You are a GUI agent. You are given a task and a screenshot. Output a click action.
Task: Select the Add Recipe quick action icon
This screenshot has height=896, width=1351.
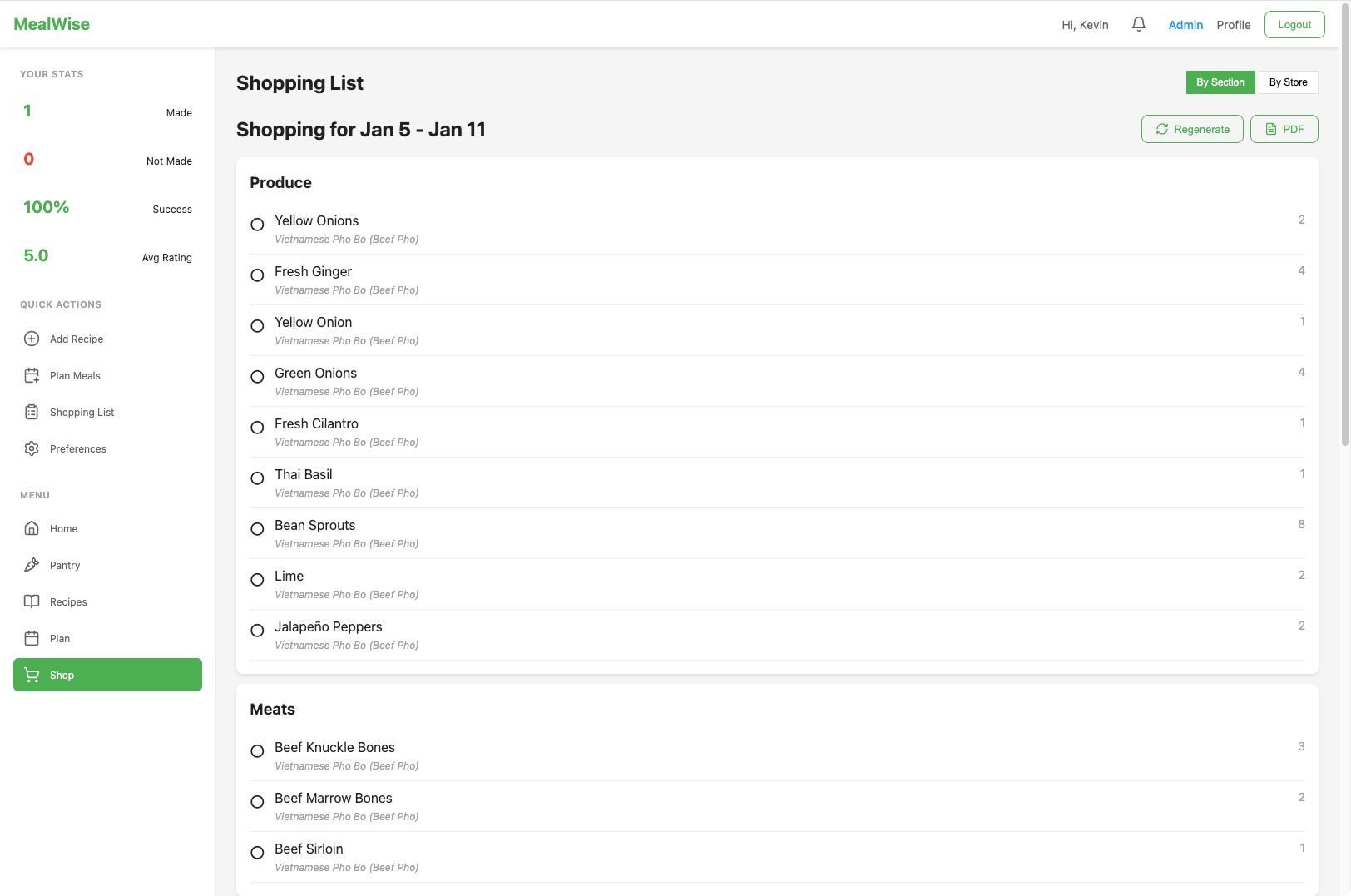(x=32, y=339)
